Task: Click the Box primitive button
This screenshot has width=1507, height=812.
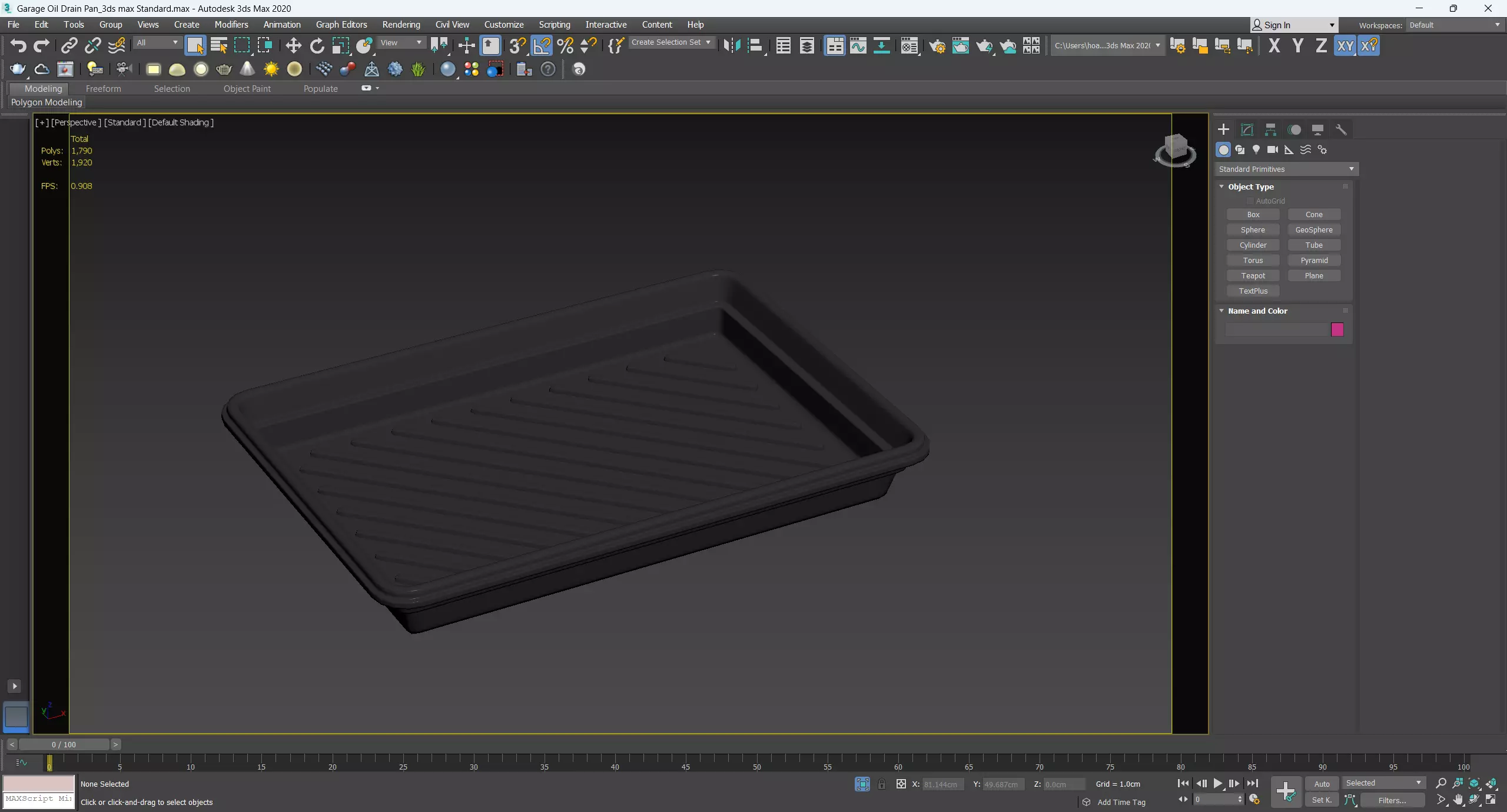Action: click(x=1253, y=215)
